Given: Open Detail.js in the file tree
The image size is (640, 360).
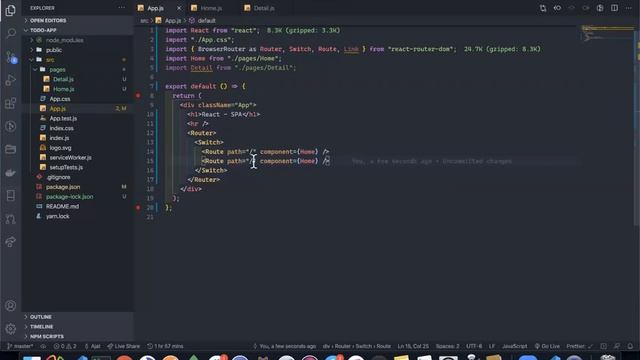Looking at the screenshot, I should 78,79.
